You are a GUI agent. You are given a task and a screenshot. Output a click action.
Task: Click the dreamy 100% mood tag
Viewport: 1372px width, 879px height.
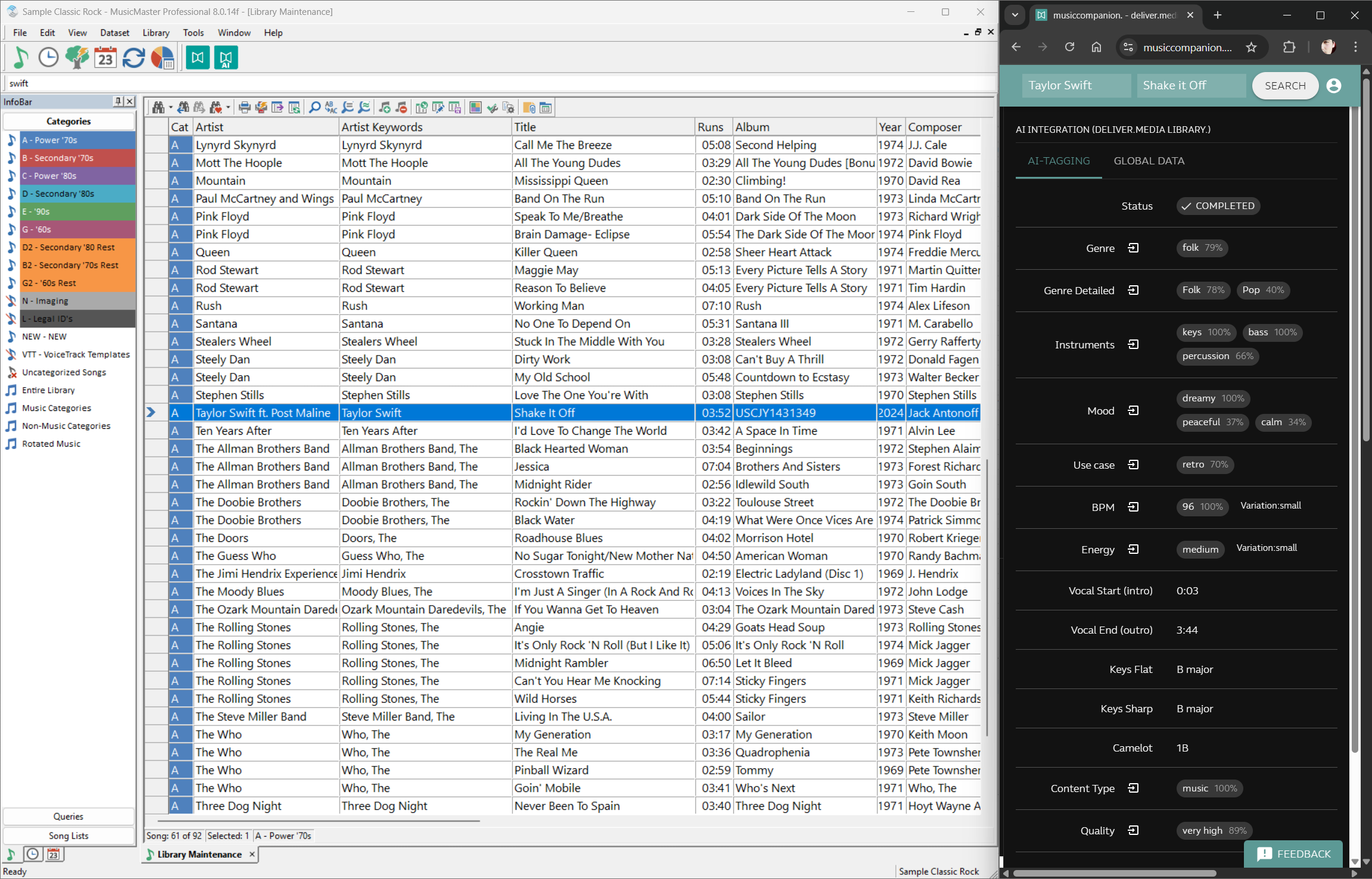[x=1213, y=398]
